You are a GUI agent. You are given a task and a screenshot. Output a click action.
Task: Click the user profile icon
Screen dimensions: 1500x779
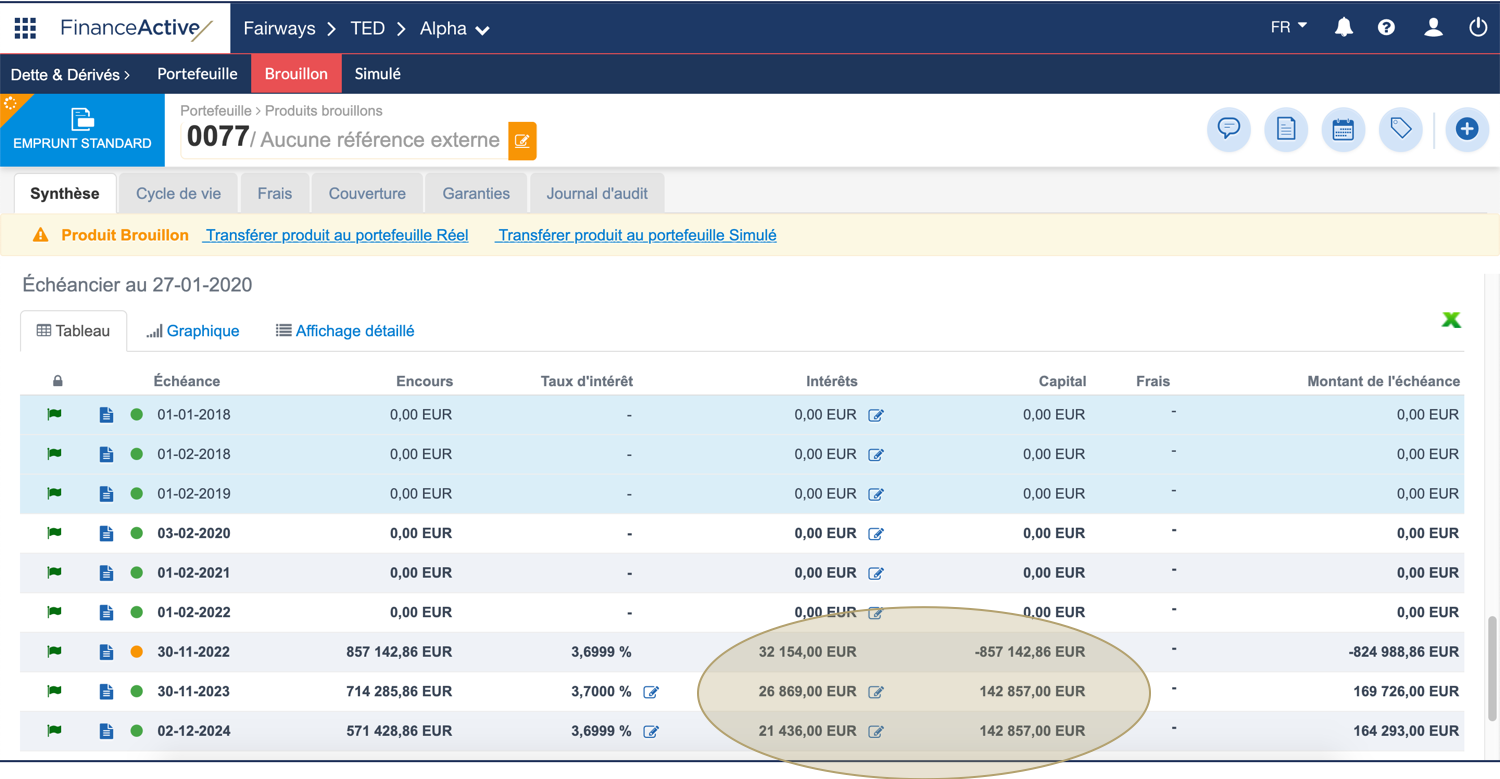point(1433,28)
